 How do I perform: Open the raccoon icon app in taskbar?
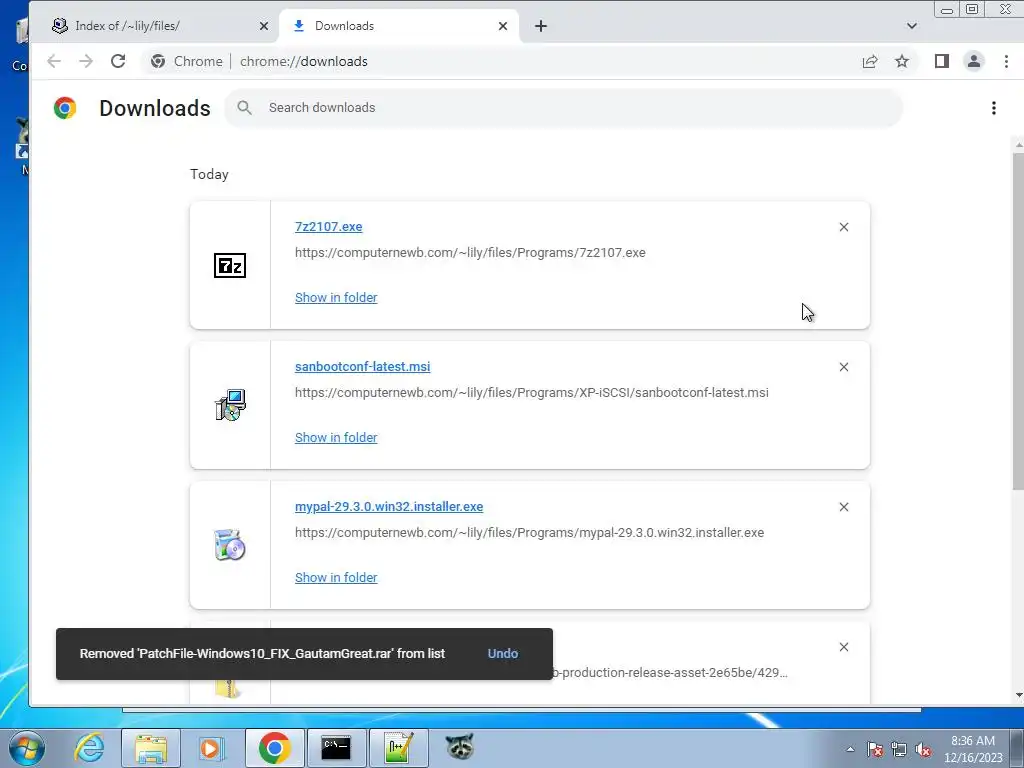[460, 747]
